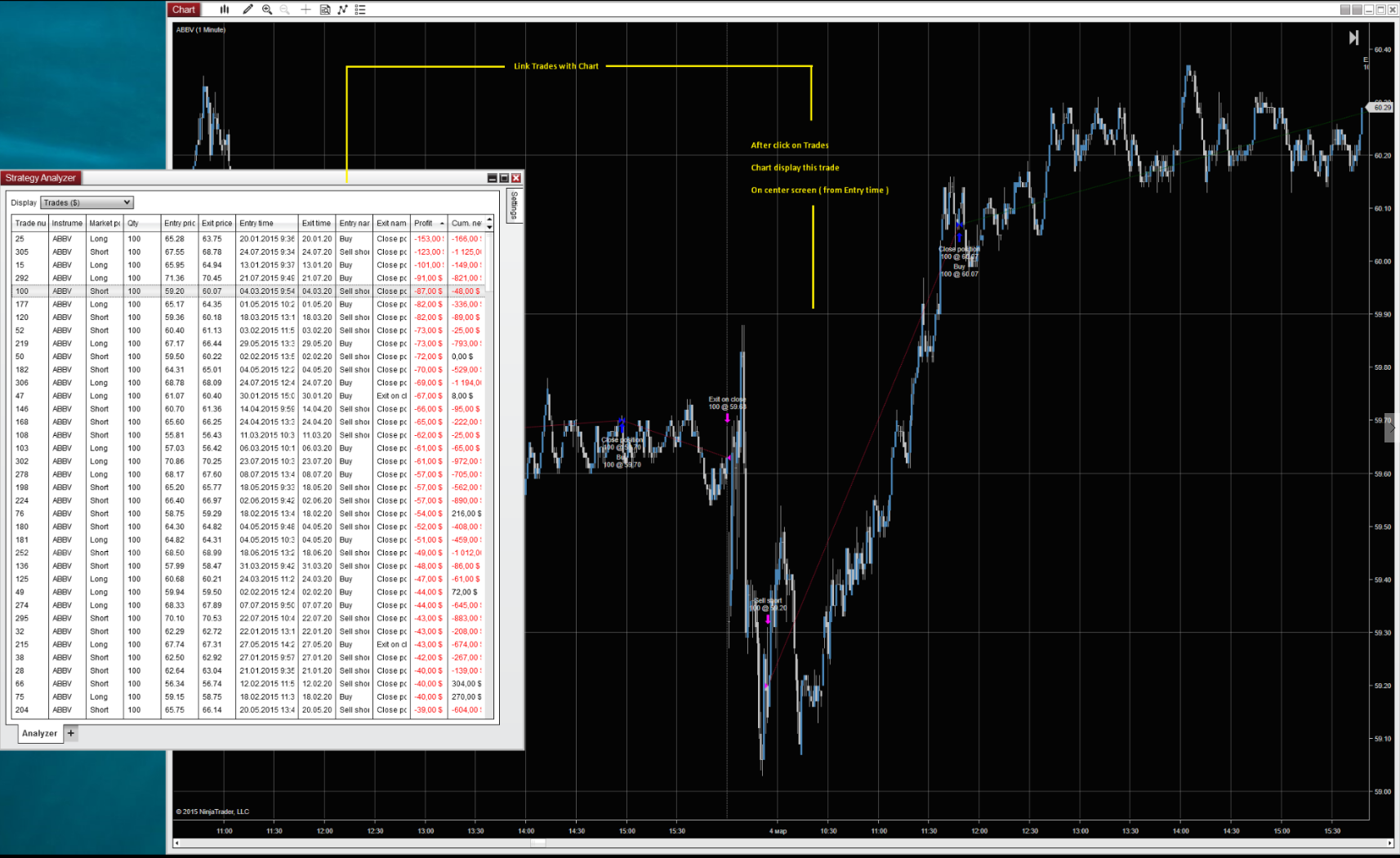The width and height of the screenshot is (1400, 858).
Task: Select trade number 274 row
Action: pos(248,605)
